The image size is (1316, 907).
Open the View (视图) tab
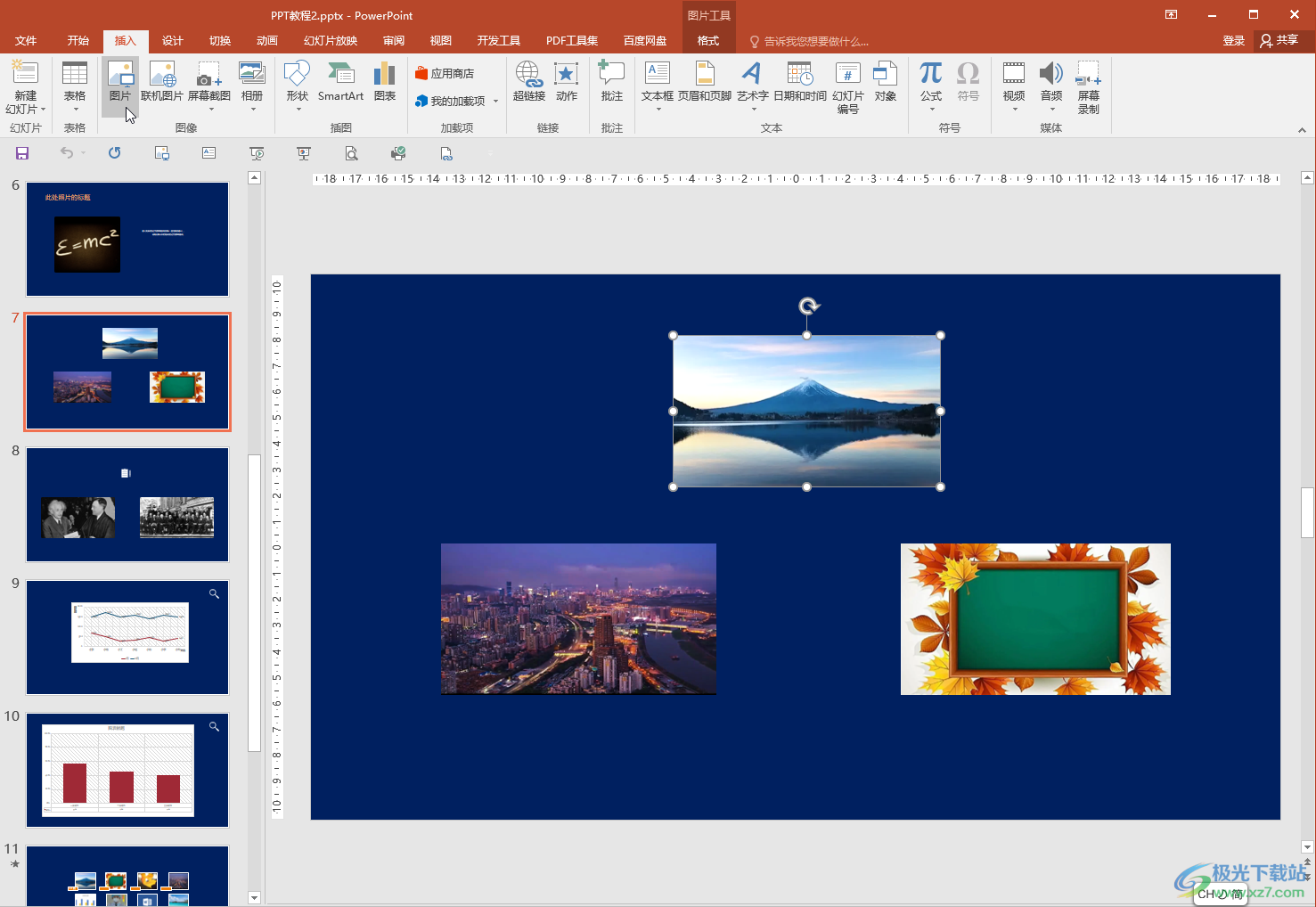pyautogui.click(x=441, y=41)
